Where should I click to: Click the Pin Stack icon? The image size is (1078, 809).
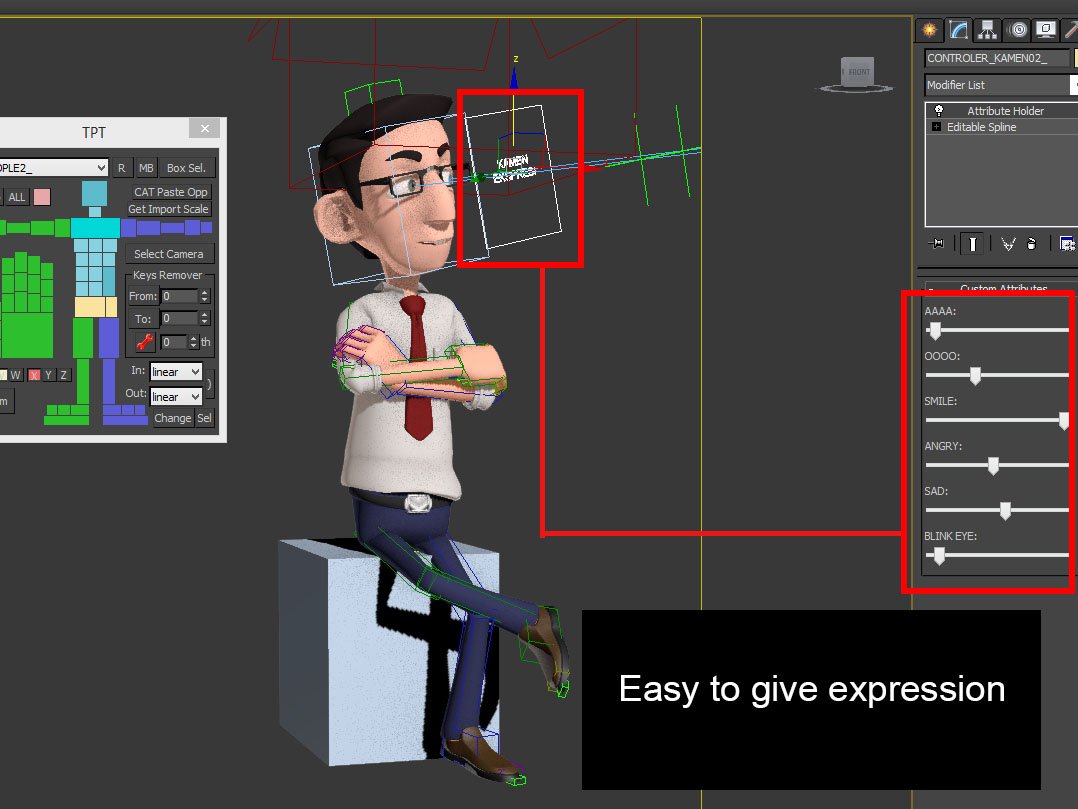coord(937,244)
